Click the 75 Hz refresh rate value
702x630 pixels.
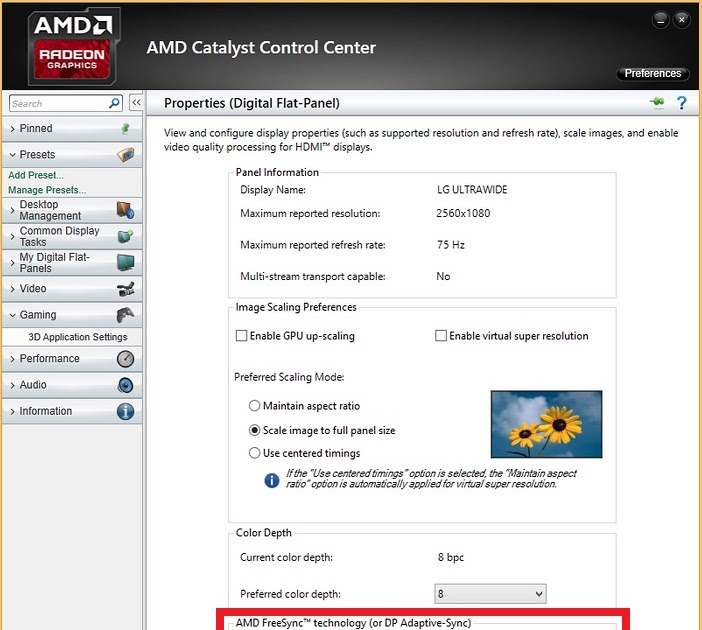[451, 245]
